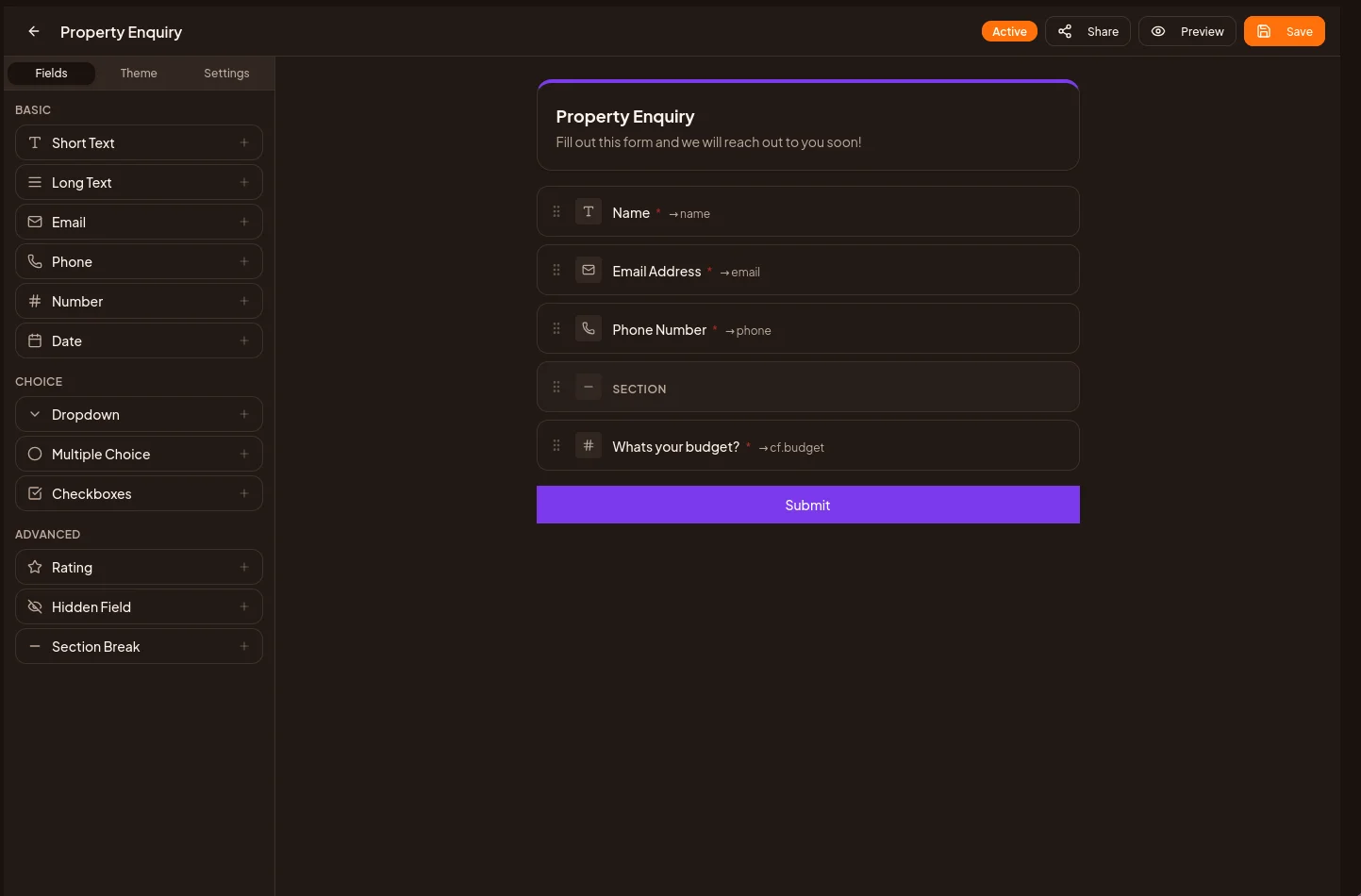Click plus icon on Long Text field

tap(244, 182)
